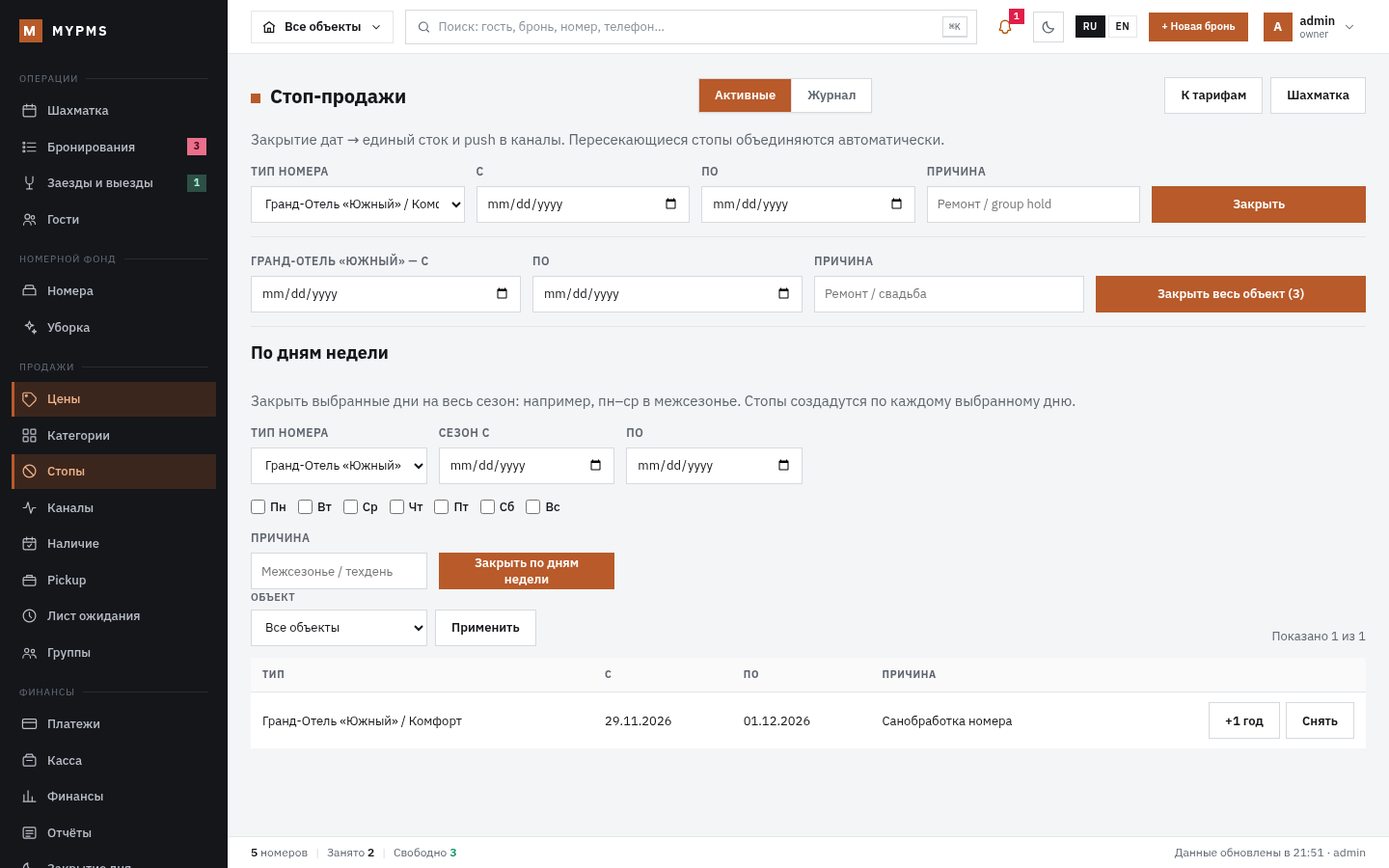Check the Вс weekday checkbox
The height and width of the screenshot is (868, 1389).
532,507
